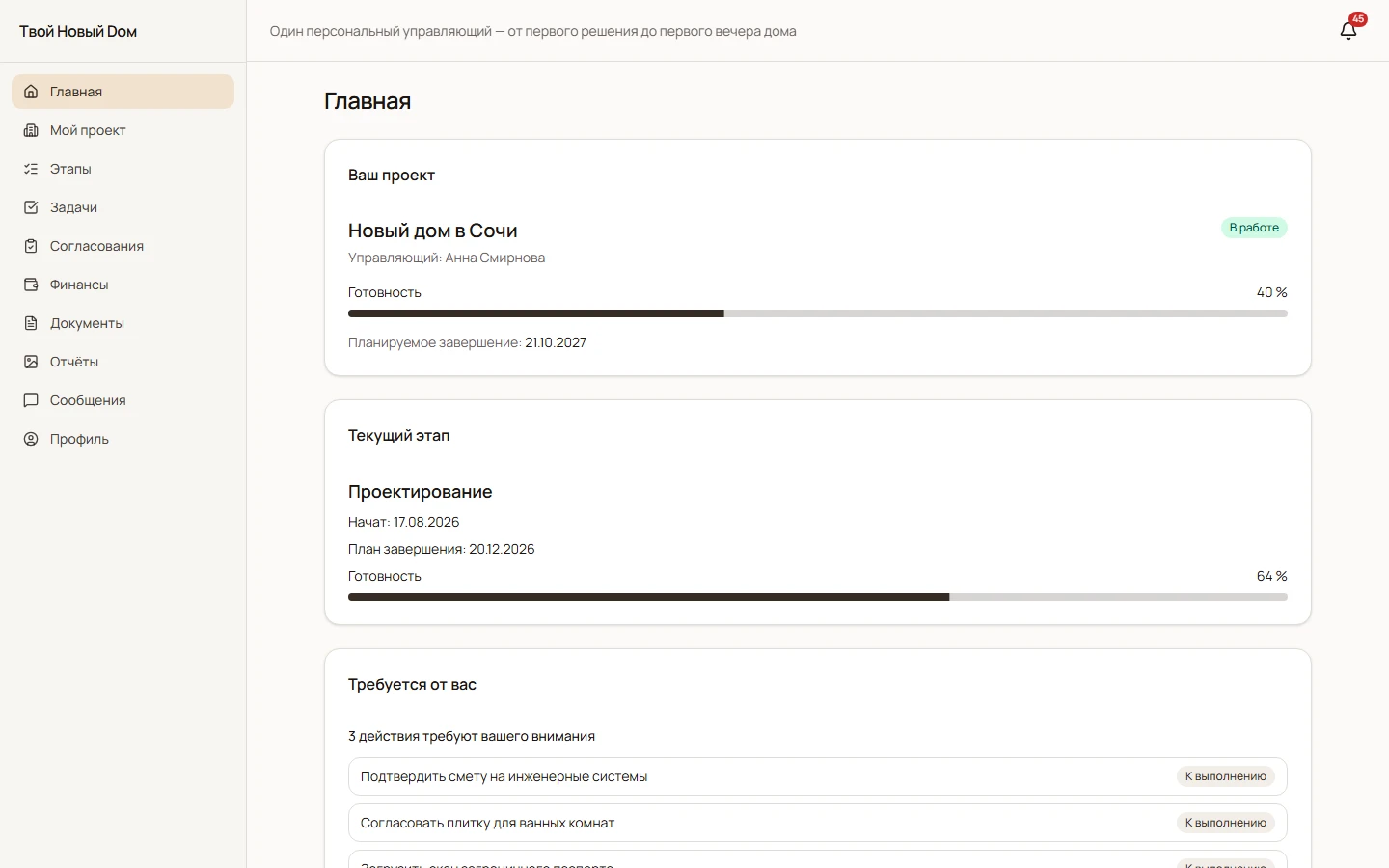This screenshot has width=1389, height=868.
Task: Click the clipboard icon beside Согласования
Action: (x=31, y=246)
